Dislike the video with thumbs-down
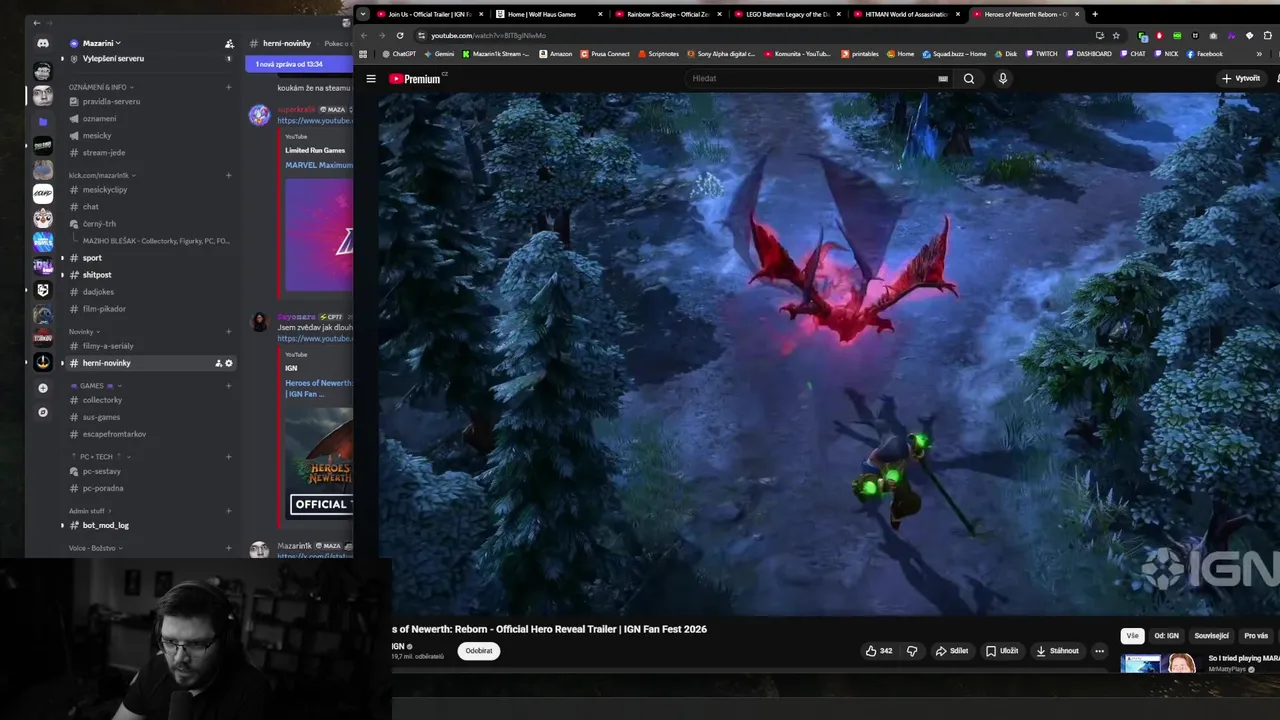Screen dimensions: 1280x720 (912, 651)
